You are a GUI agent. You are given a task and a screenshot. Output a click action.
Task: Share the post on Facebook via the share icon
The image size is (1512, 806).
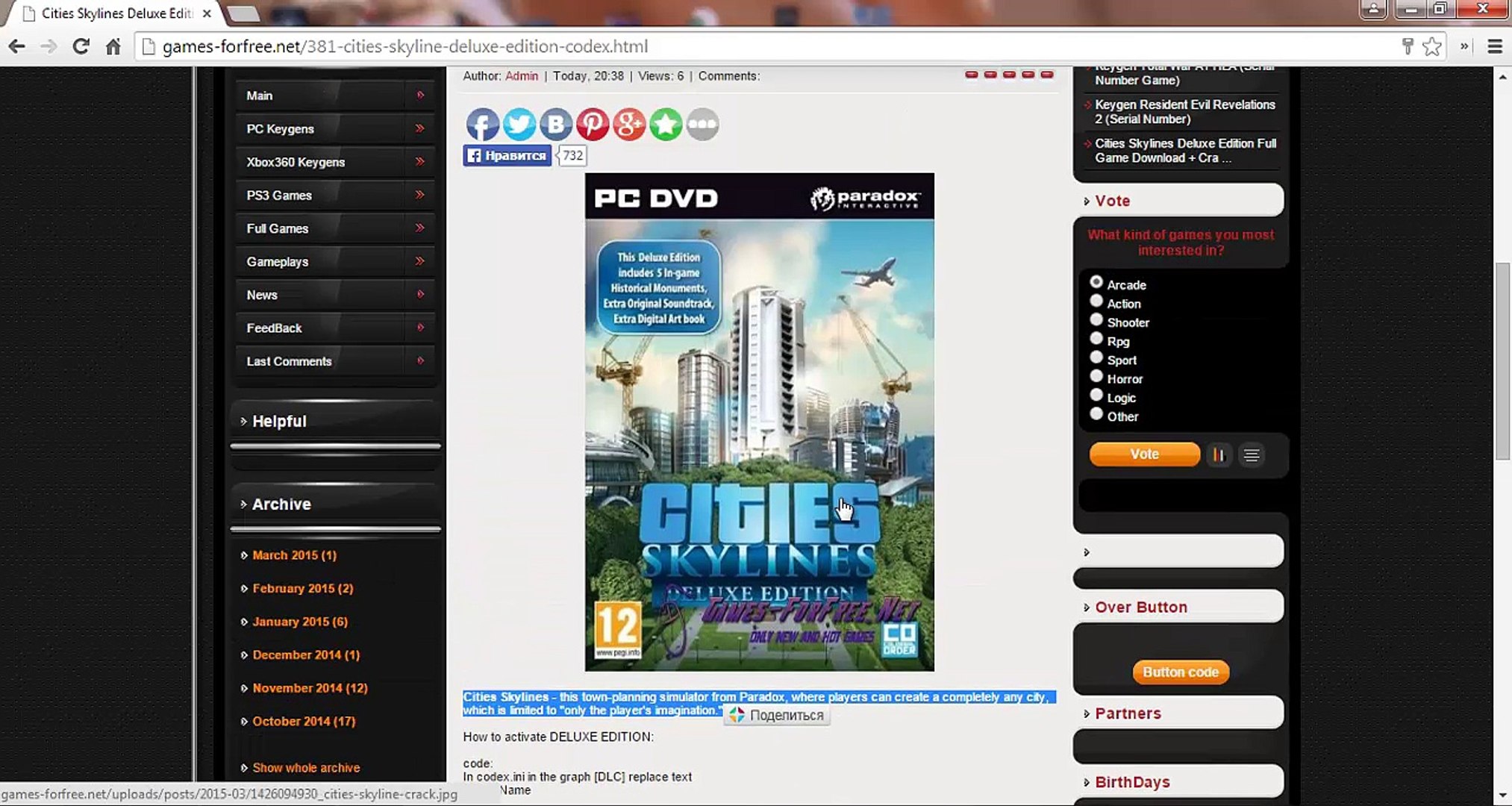[482, 124]
